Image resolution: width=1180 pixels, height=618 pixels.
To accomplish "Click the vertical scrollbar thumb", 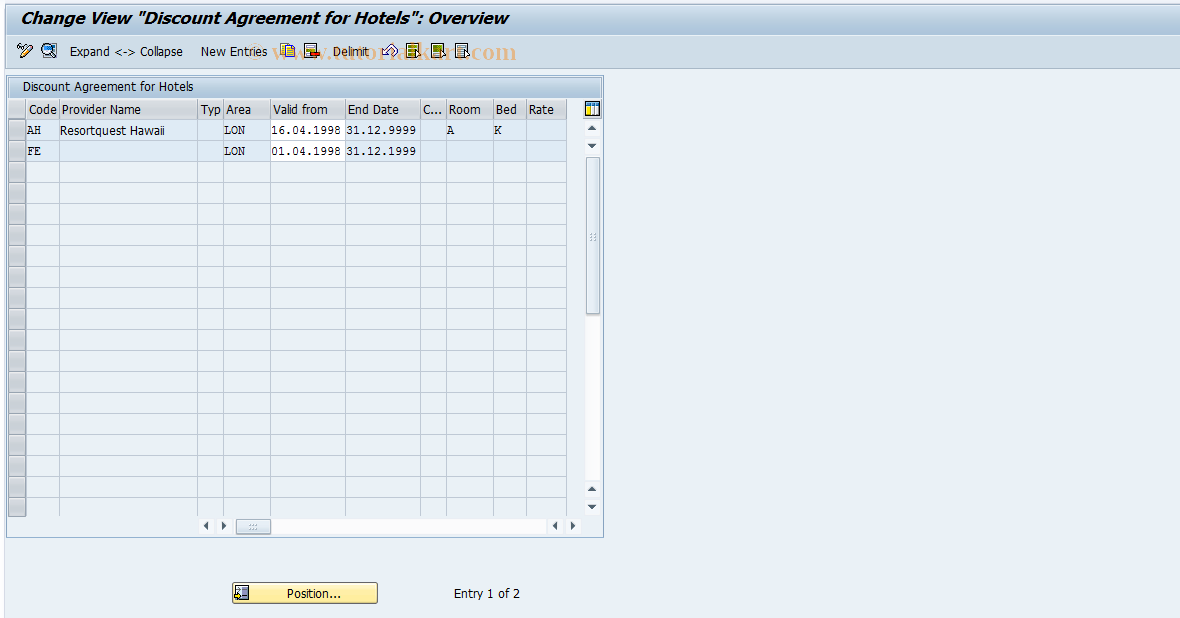I will point(593,236).
